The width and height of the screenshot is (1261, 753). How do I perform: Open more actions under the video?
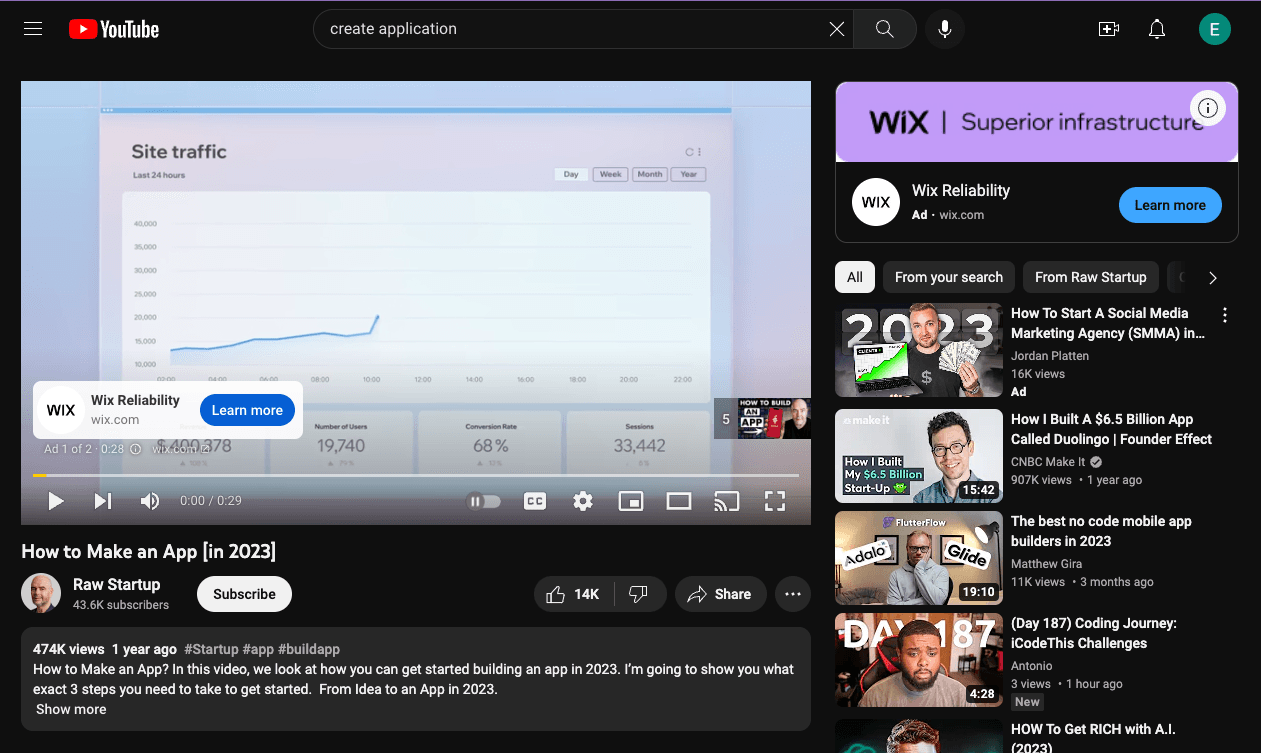point(793,594)
